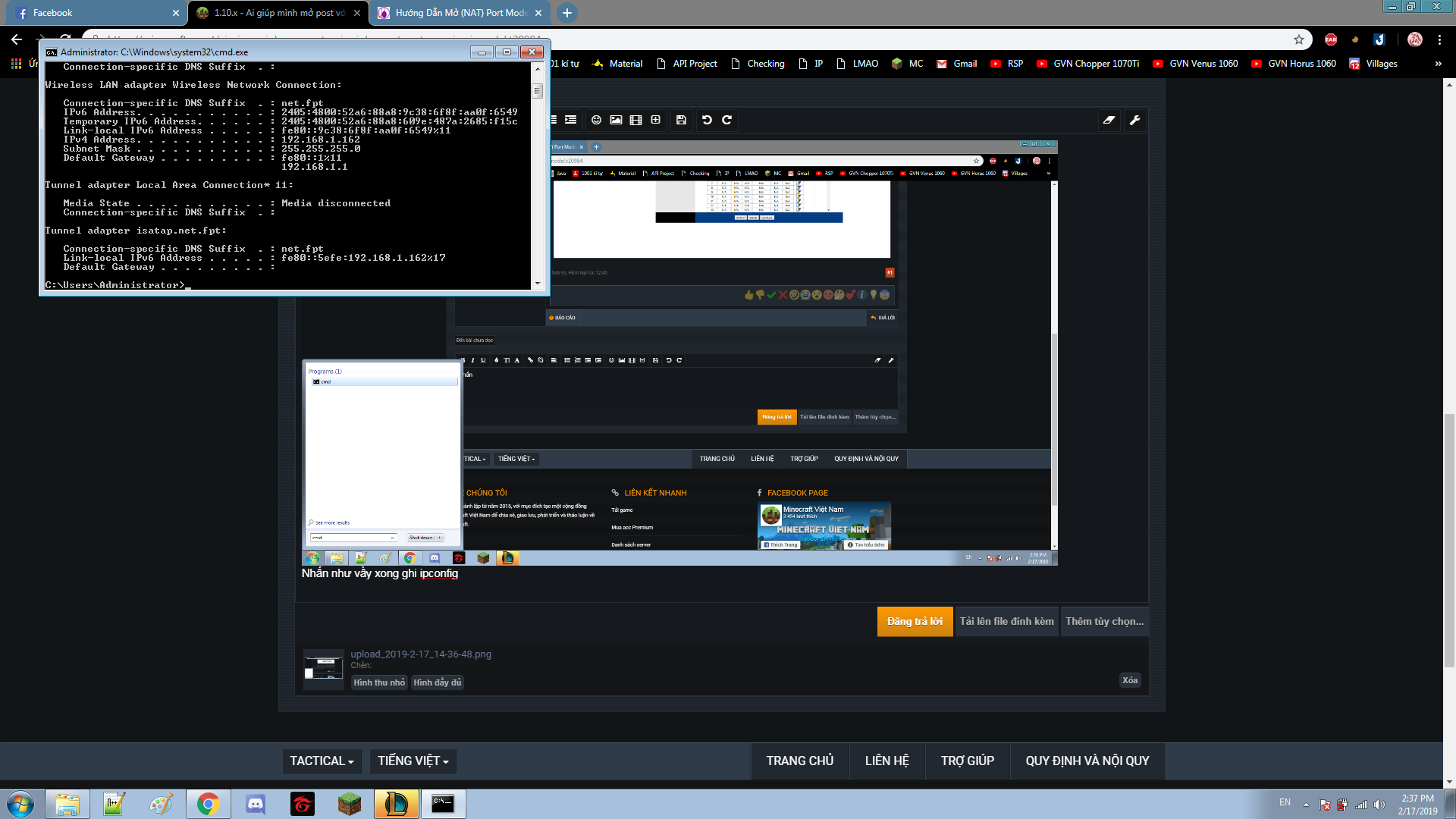Open Discord from the Windows taskbar

click(x=256, y=804)
